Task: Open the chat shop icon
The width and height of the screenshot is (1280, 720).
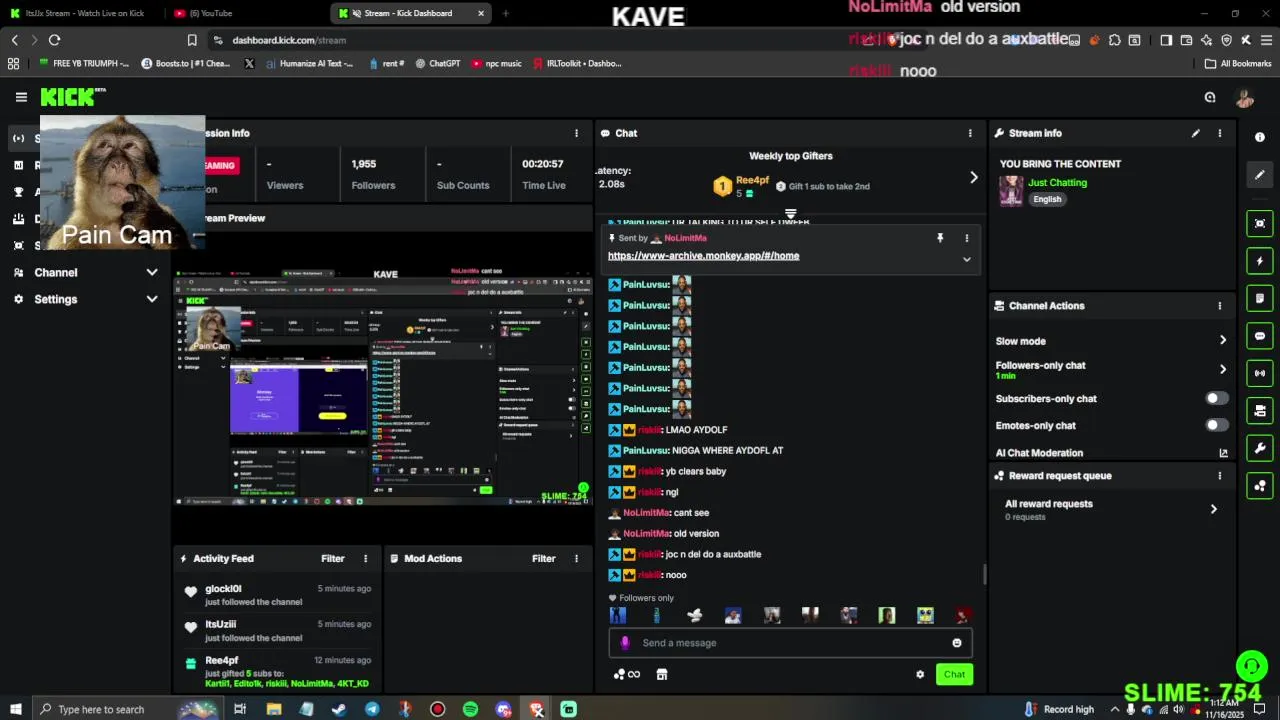Action: (661, 674)
